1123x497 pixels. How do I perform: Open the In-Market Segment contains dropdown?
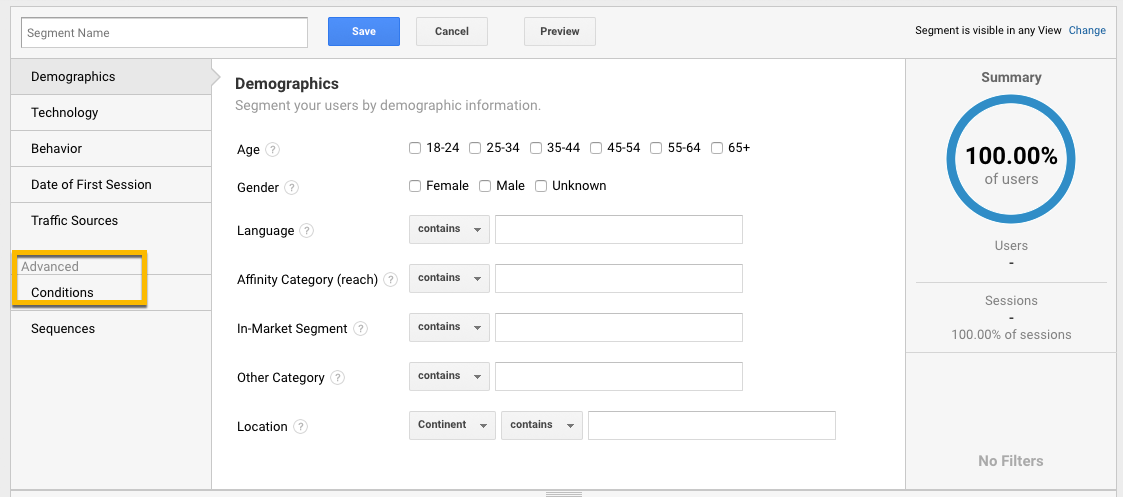pyautogui.click(x=449, y=327)
